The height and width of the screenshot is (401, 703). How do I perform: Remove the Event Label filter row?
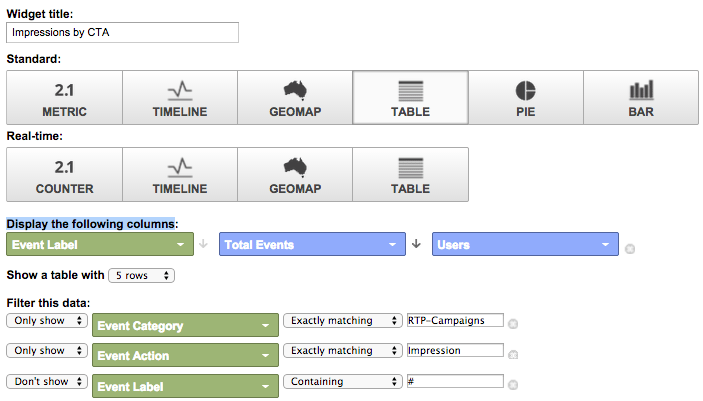click(x=513, y=385)
